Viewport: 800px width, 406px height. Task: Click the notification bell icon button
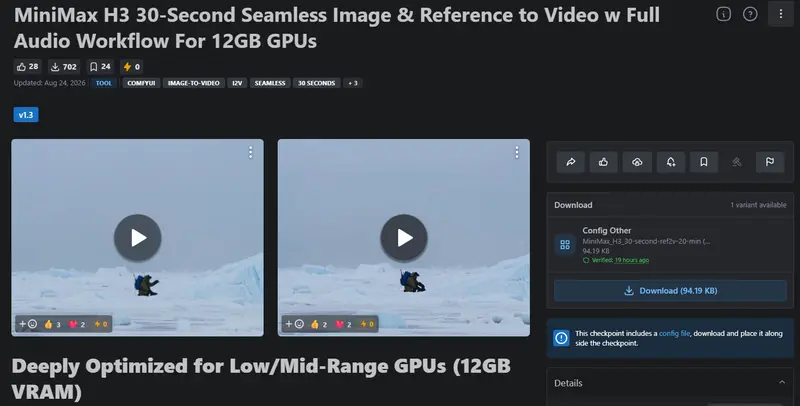click(x=670, y=162)
